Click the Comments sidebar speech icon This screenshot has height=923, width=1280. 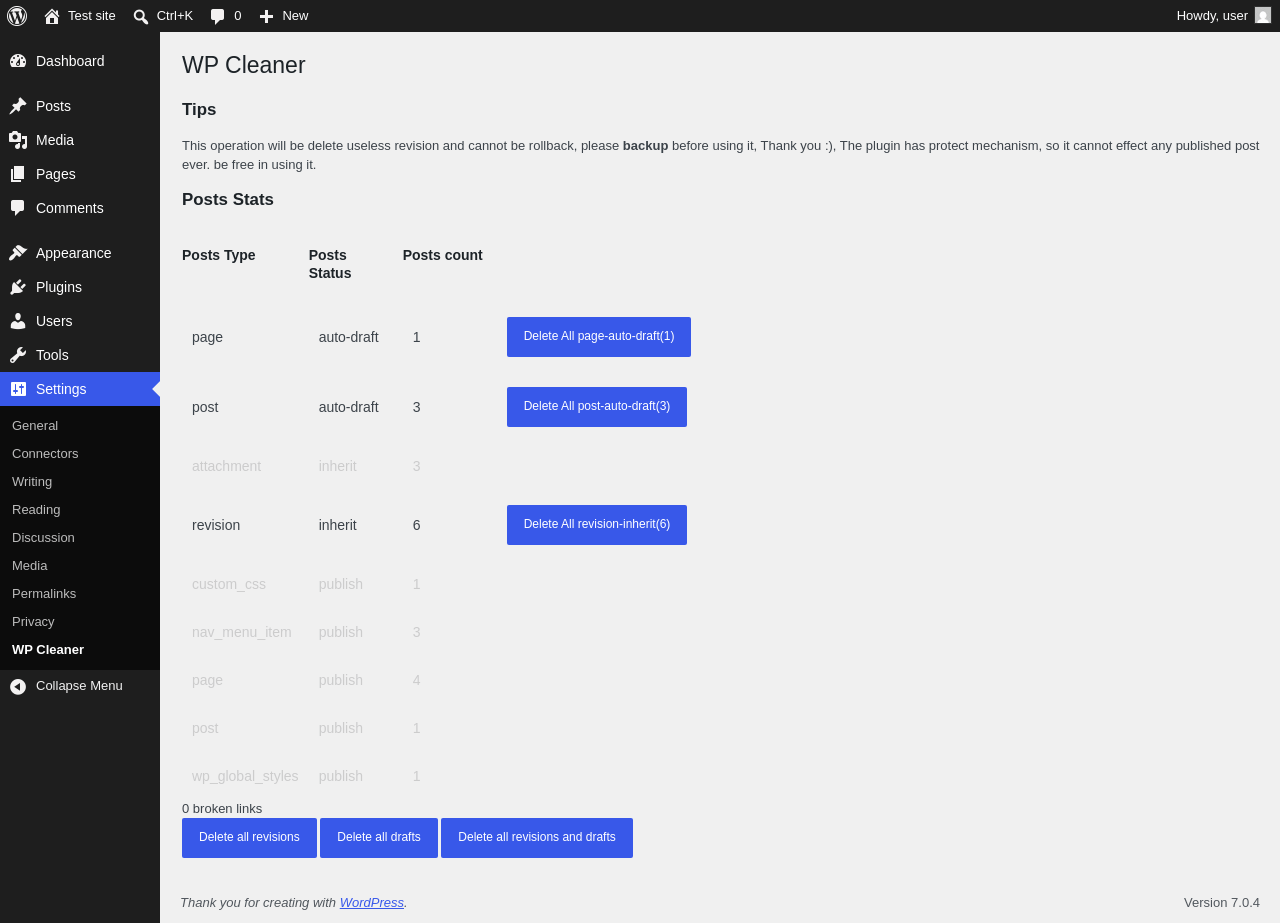point(18,208)
